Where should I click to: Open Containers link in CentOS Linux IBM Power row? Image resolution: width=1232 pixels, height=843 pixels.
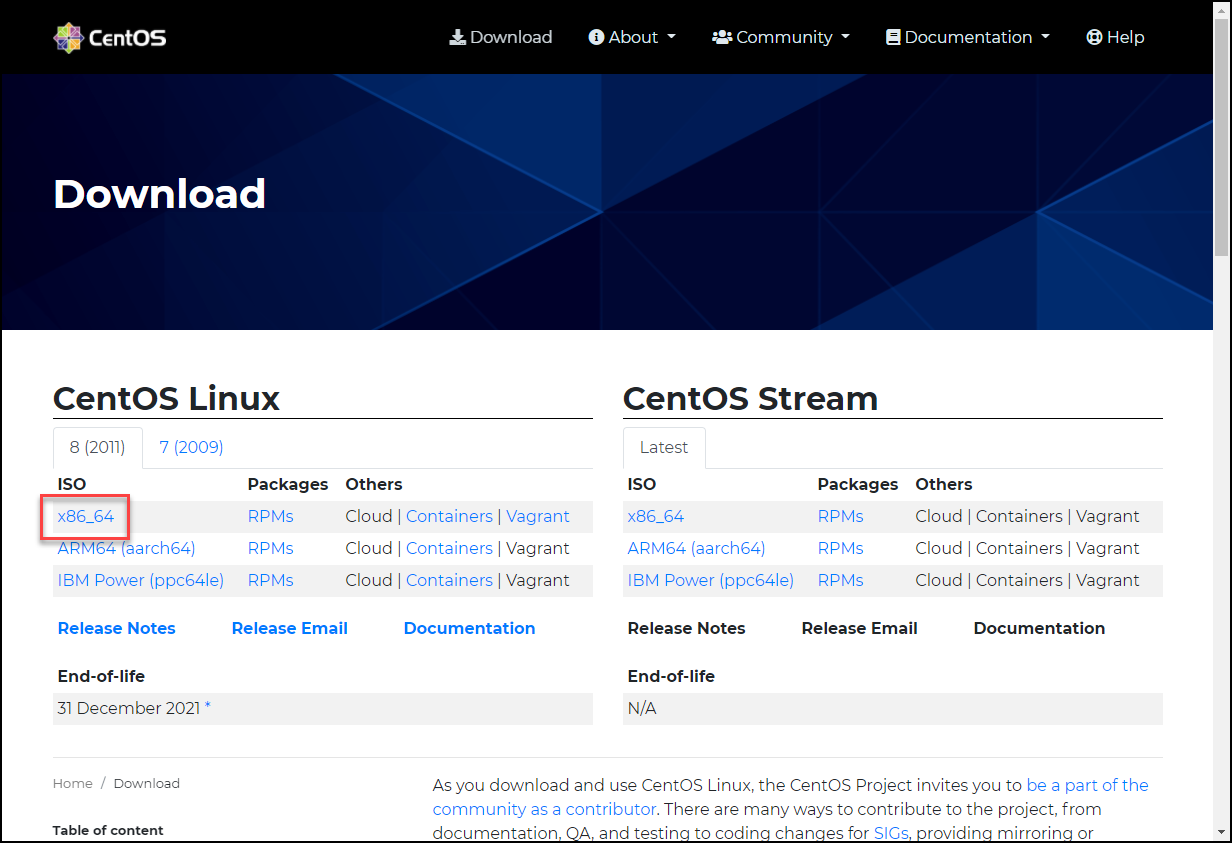pyautogui.click(x=449, y=580)
